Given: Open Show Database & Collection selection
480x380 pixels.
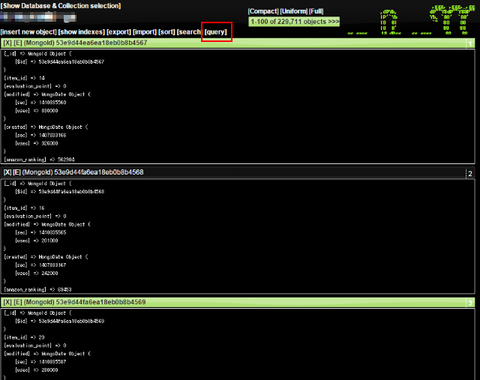Looking at the screenshot, I should tap(61, 6).
